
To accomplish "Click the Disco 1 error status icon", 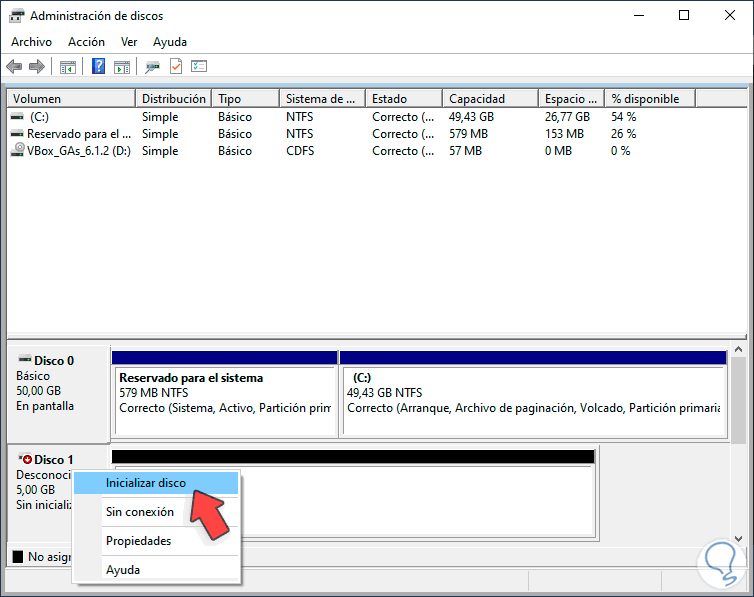I will pos(25,459).
